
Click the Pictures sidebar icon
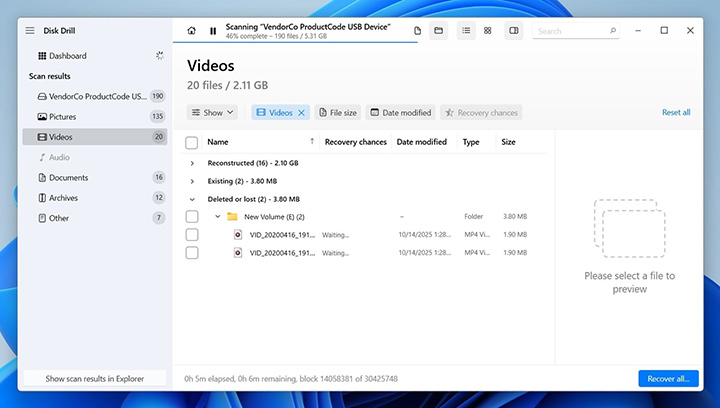click(42, 117)
